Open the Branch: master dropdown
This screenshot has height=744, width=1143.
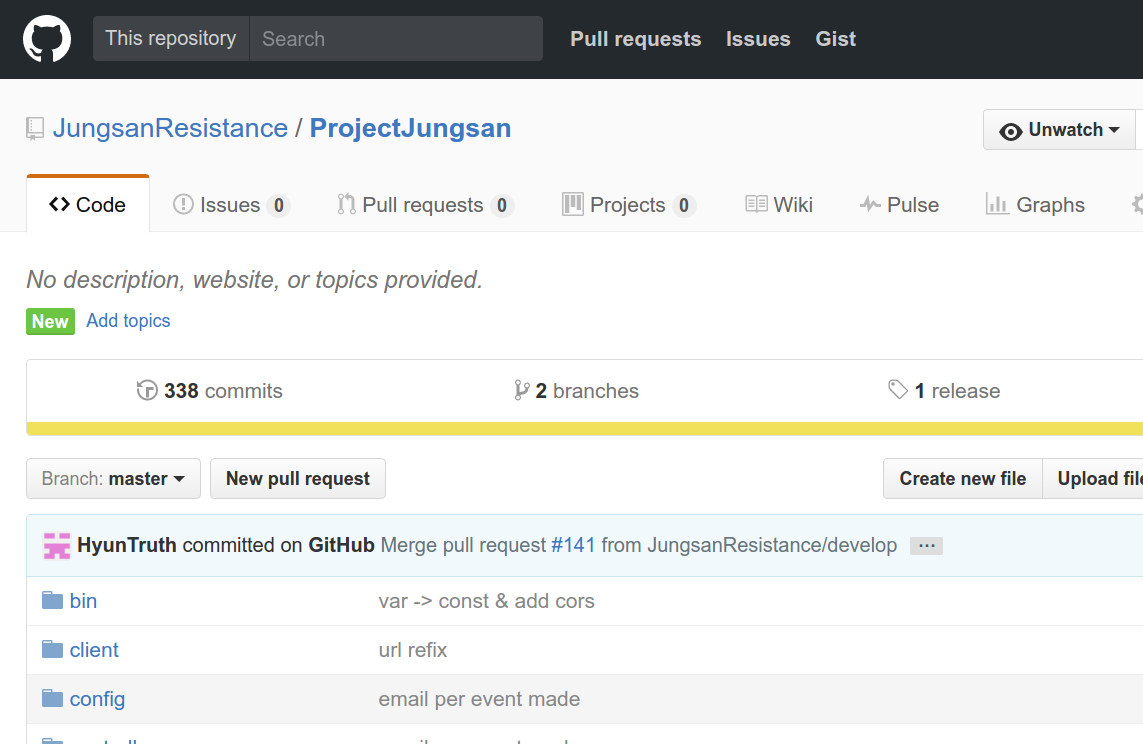tap(113, 479)
